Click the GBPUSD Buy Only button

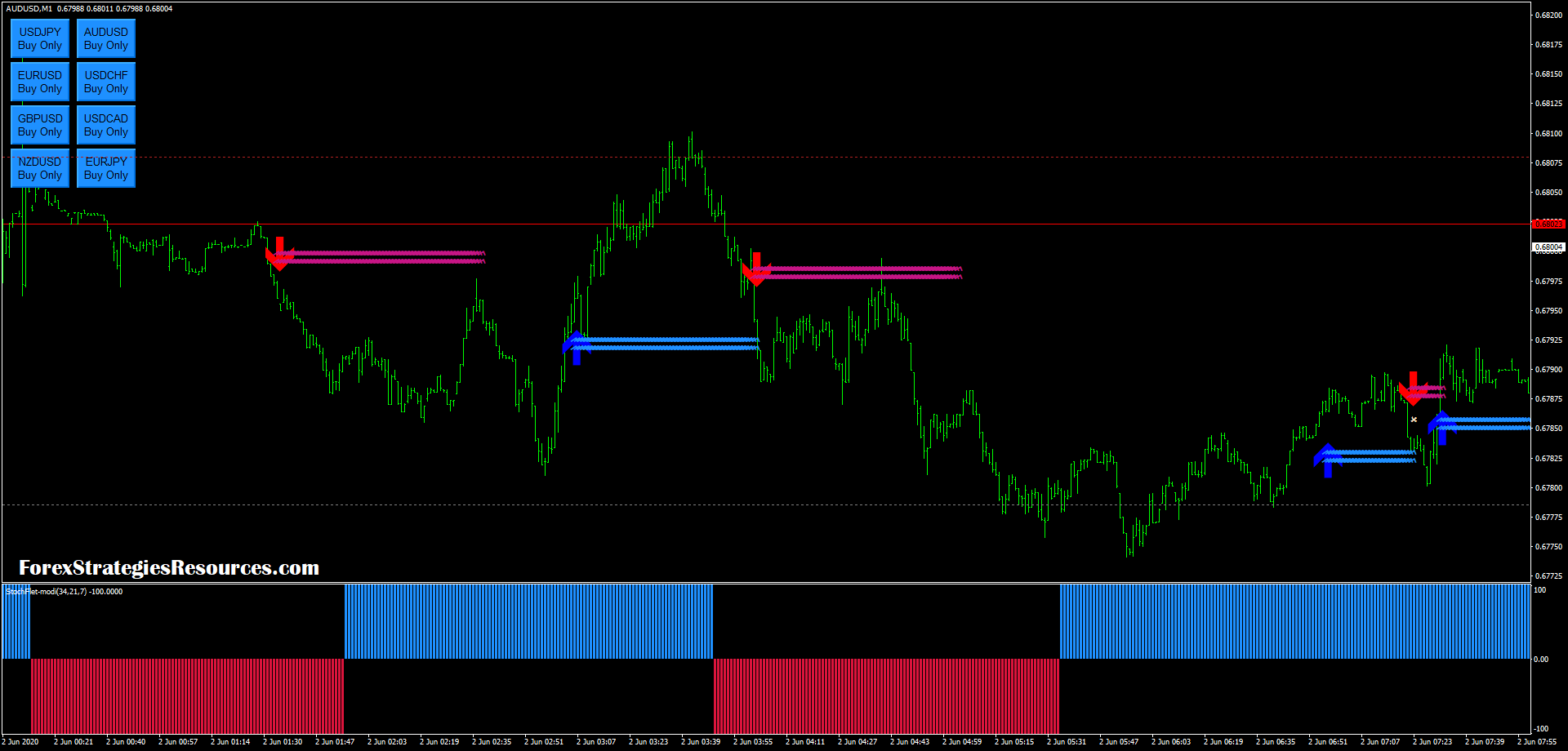(39, 125)
